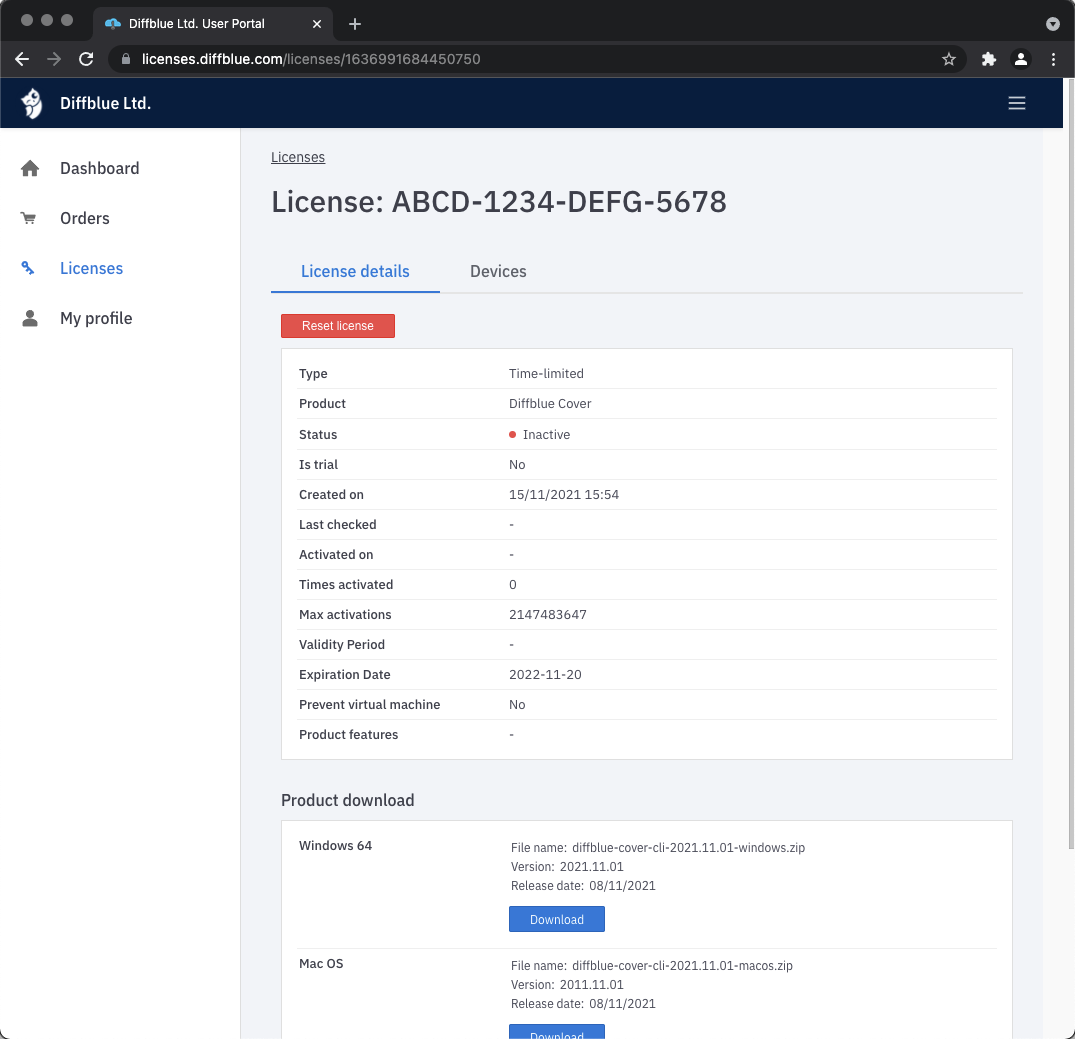The image size is (1075, 1039).
Task: Switch to the Devices tab
Action: point(498,271)
